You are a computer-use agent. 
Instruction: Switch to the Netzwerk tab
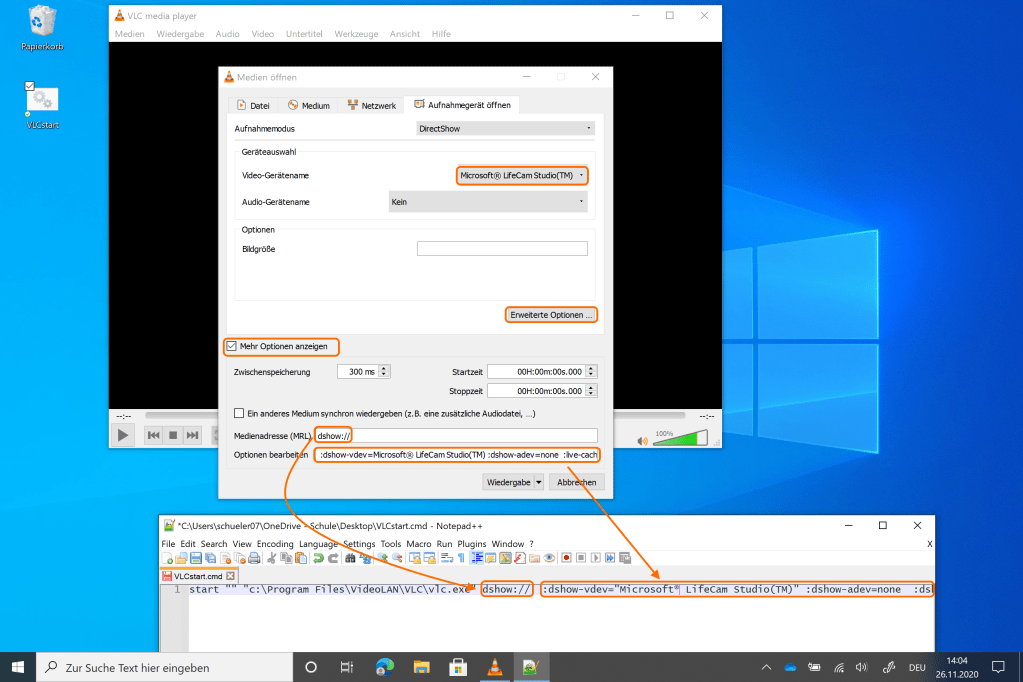(x=371, y=105)
